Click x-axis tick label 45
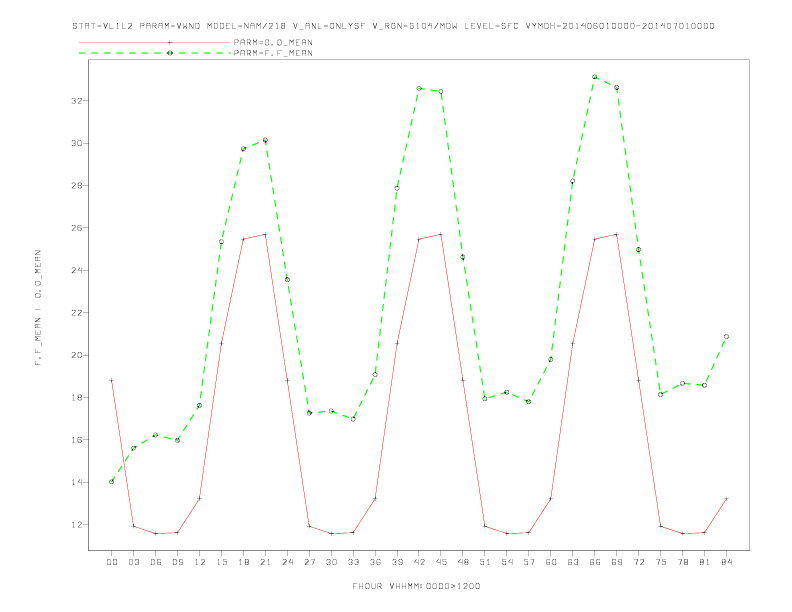 [x=441, y=562]
